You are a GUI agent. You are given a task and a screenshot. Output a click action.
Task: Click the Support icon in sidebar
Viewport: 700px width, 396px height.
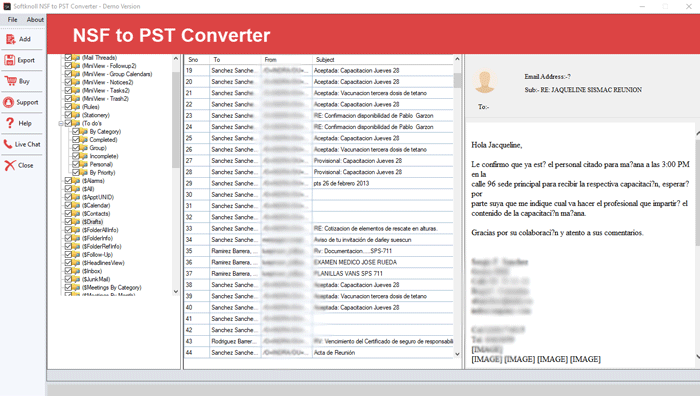click(8, 102)
